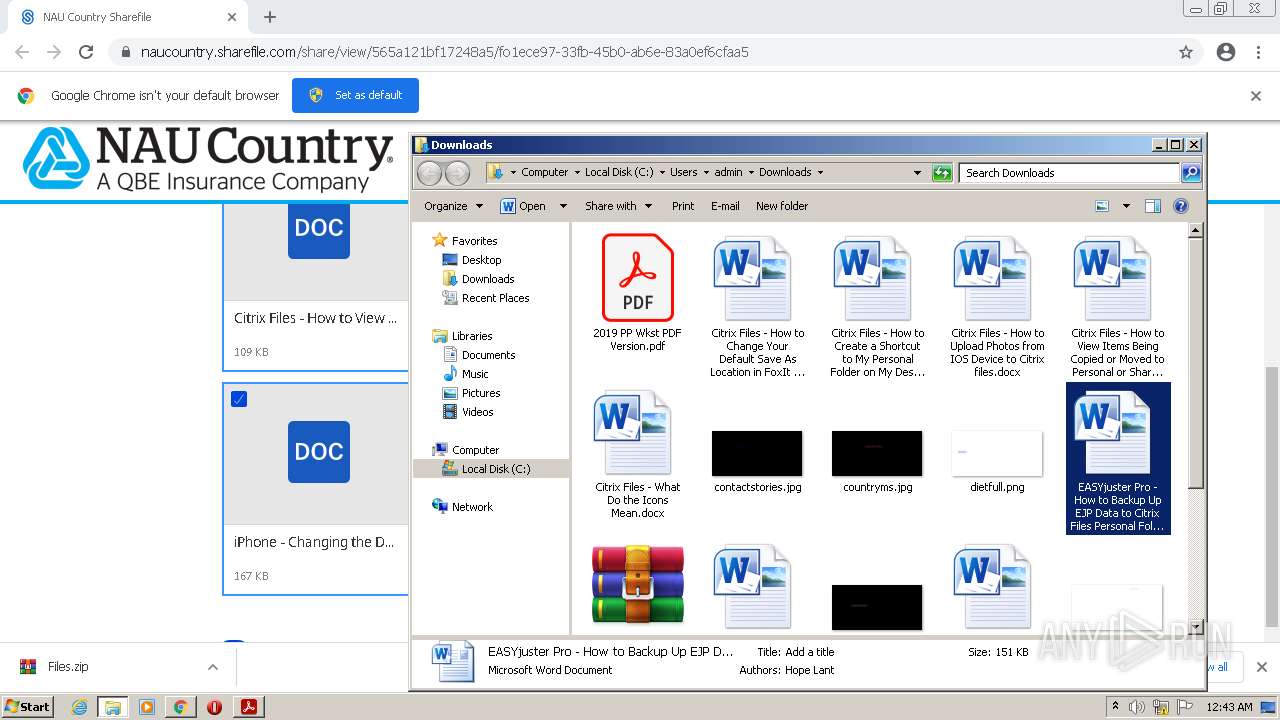Click admin in the address breadcrumb
Screen dimensions: 1280x720
tap(728, 172)
